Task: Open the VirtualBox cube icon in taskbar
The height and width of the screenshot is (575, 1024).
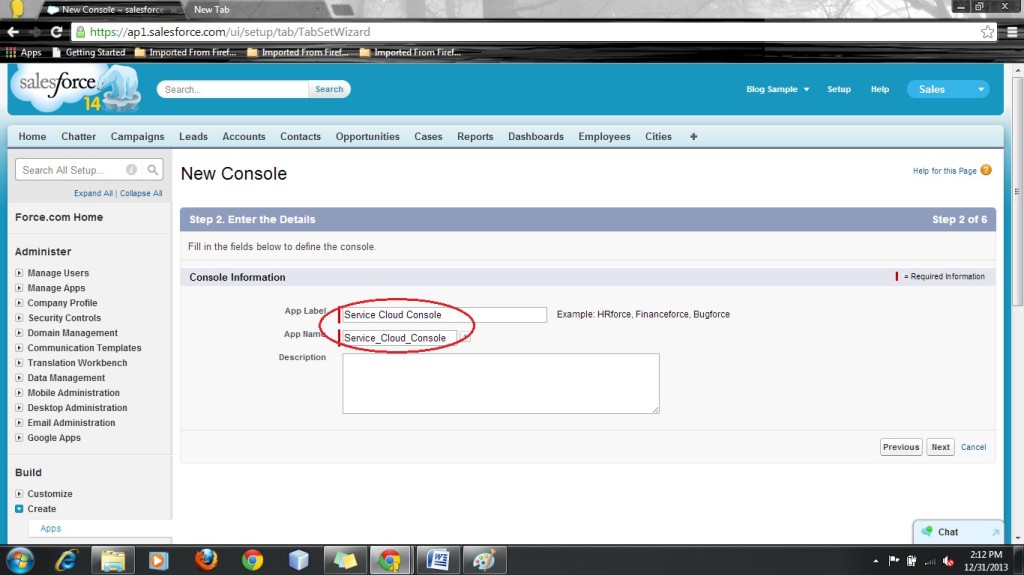Action: [298, 561]
